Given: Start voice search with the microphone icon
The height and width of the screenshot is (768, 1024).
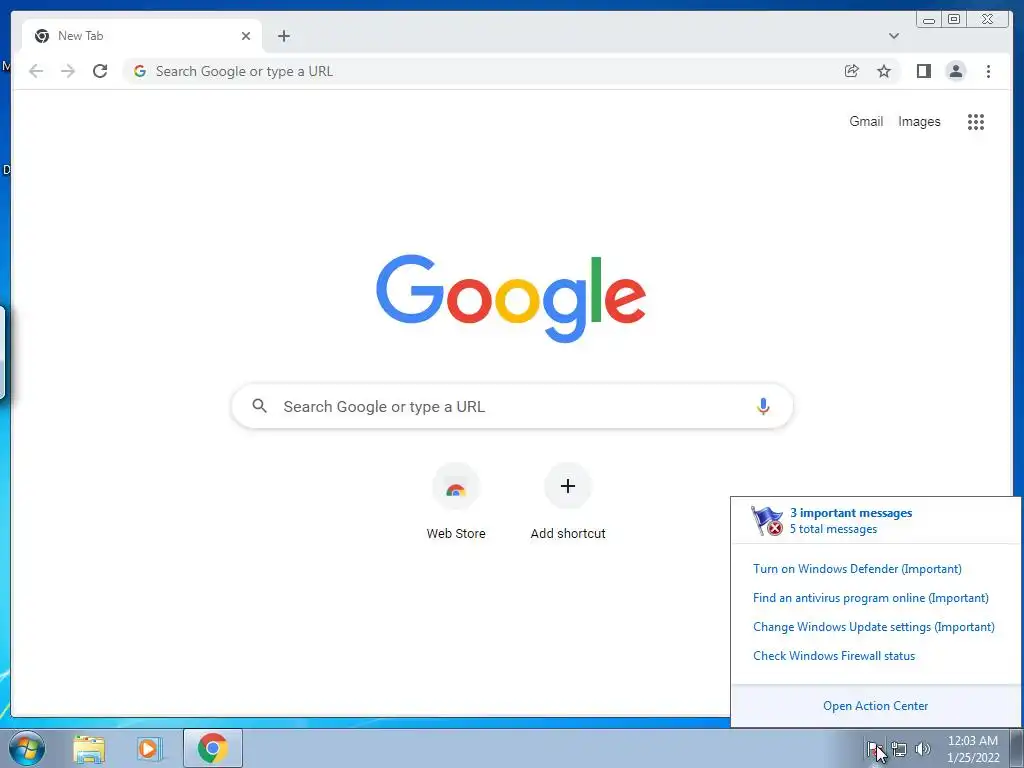Looking at the screenshot, I should point(763,406).
